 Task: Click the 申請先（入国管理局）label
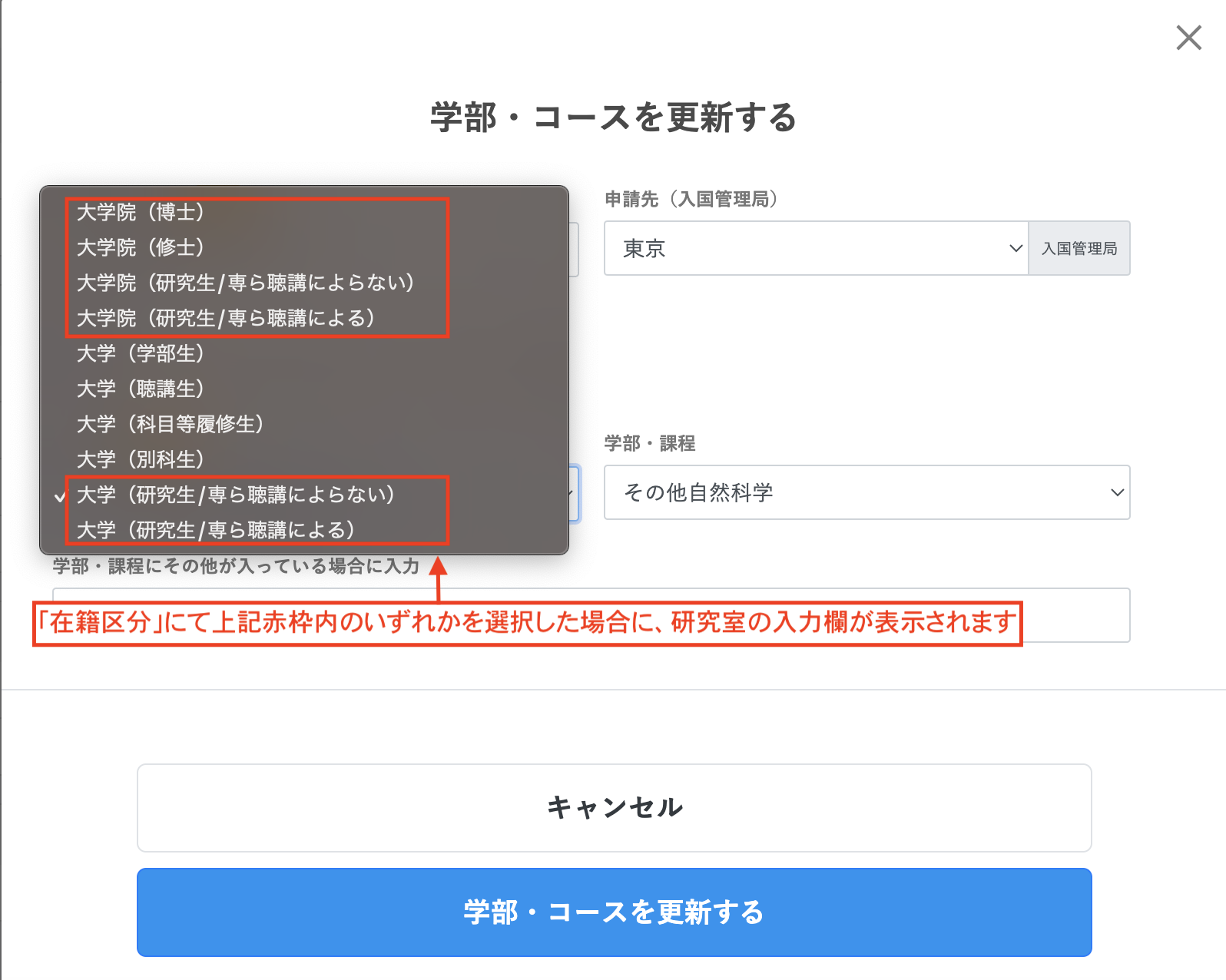coord(691,199)
